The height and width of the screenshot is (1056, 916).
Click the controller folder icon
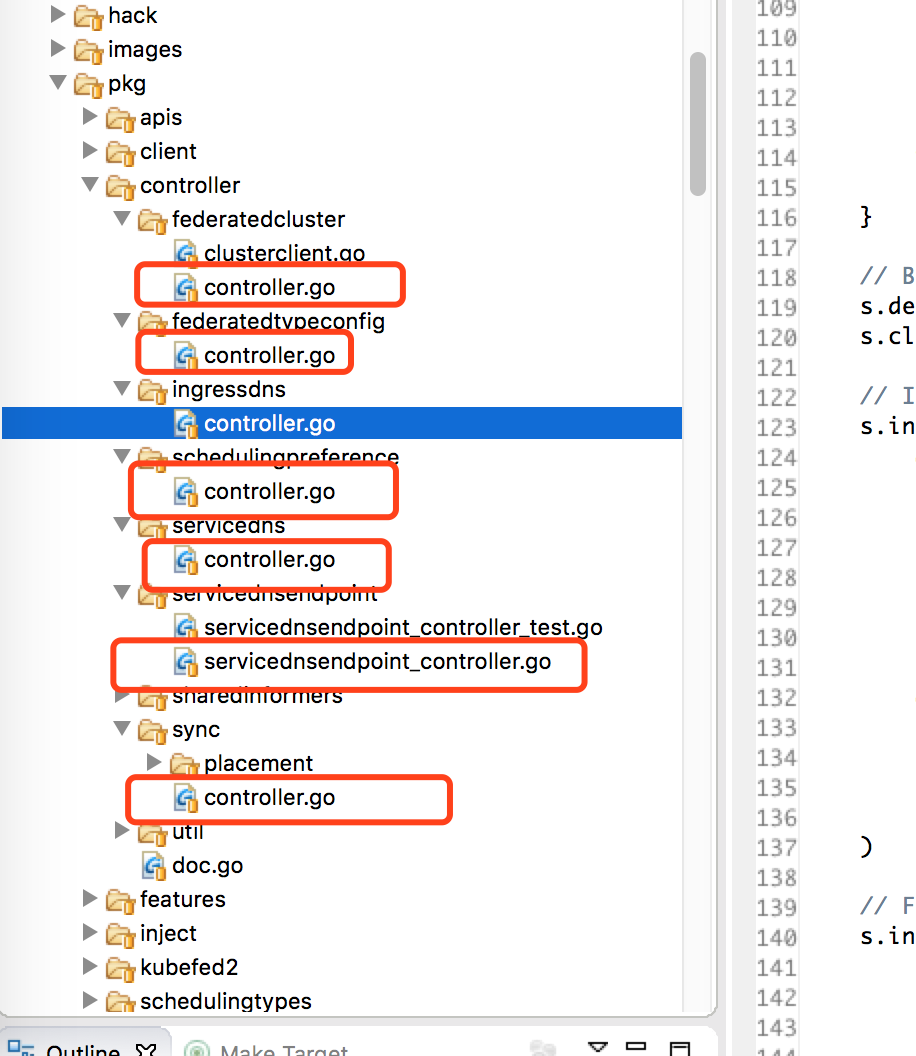121,187
